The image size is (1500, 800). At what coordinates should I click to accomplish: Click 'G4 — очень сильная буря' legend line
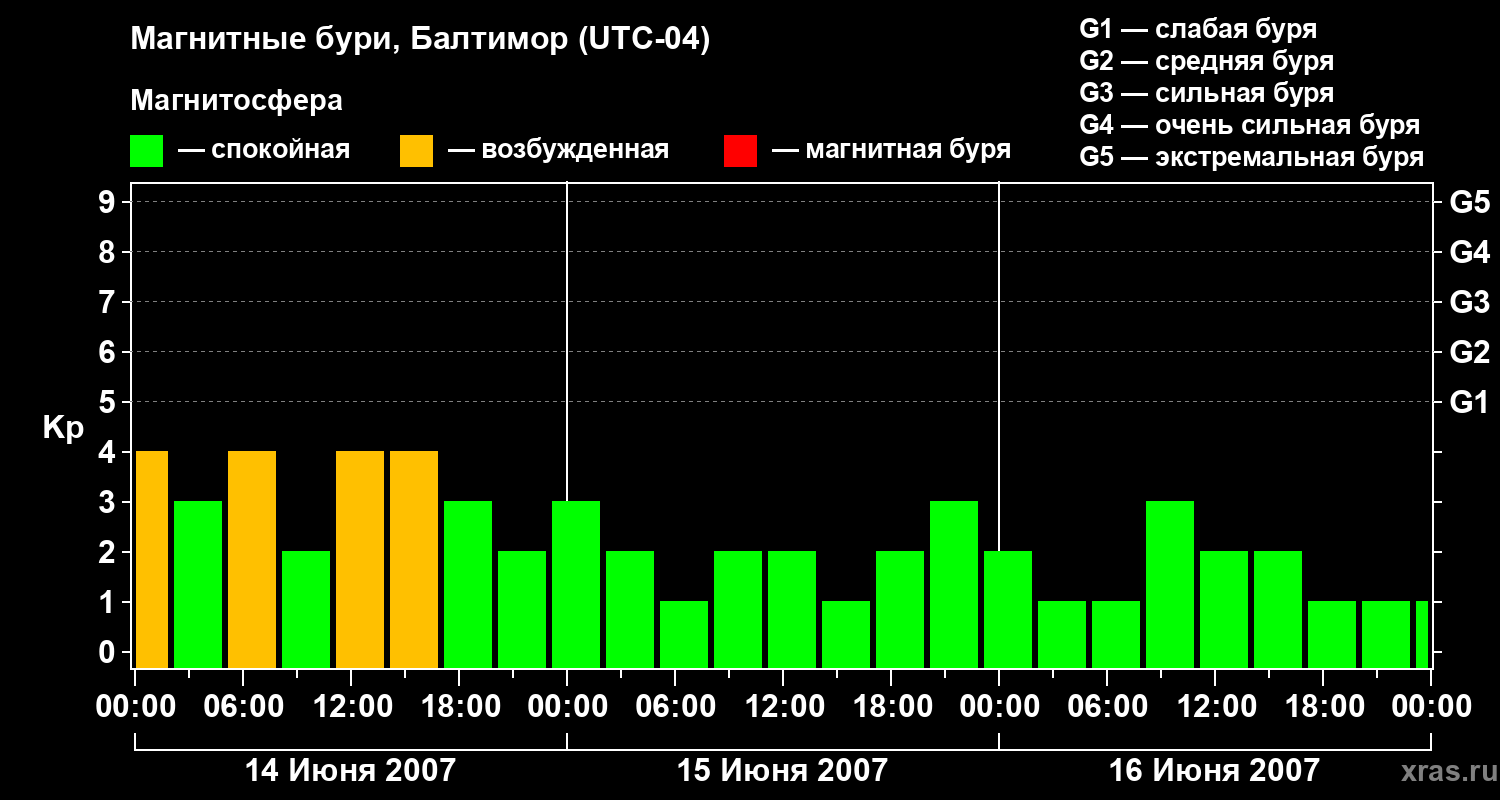(x=1249, y=125)
